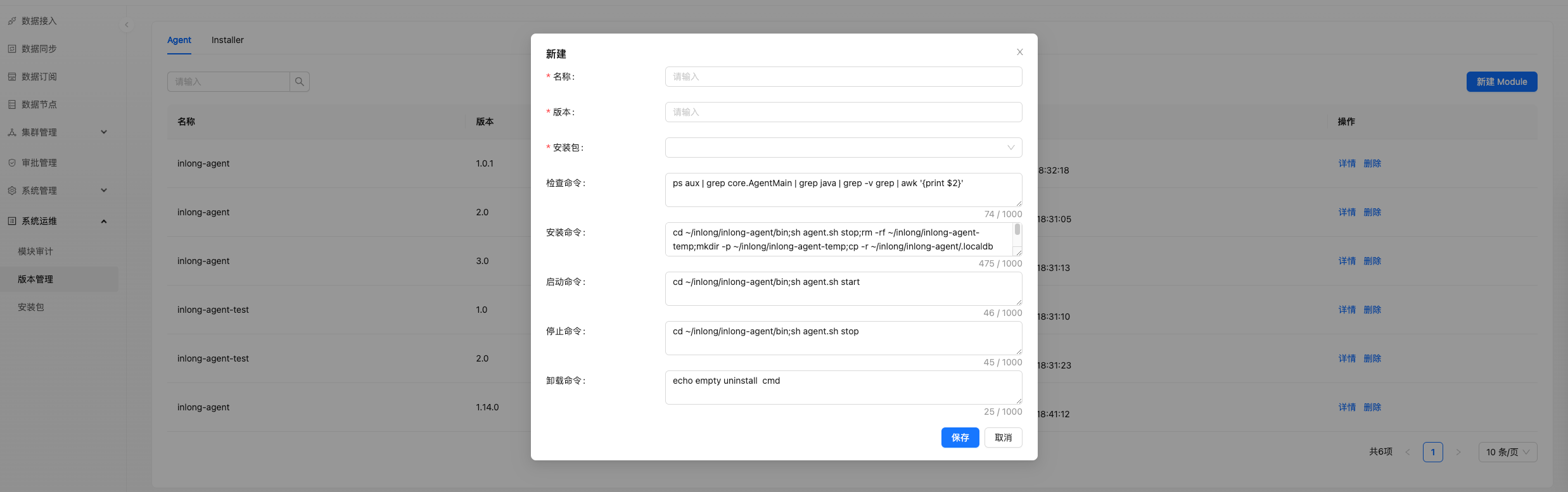Open the 安装包 dropdown selector
This screenshot has width=1568, height=492.
point(843,148)
